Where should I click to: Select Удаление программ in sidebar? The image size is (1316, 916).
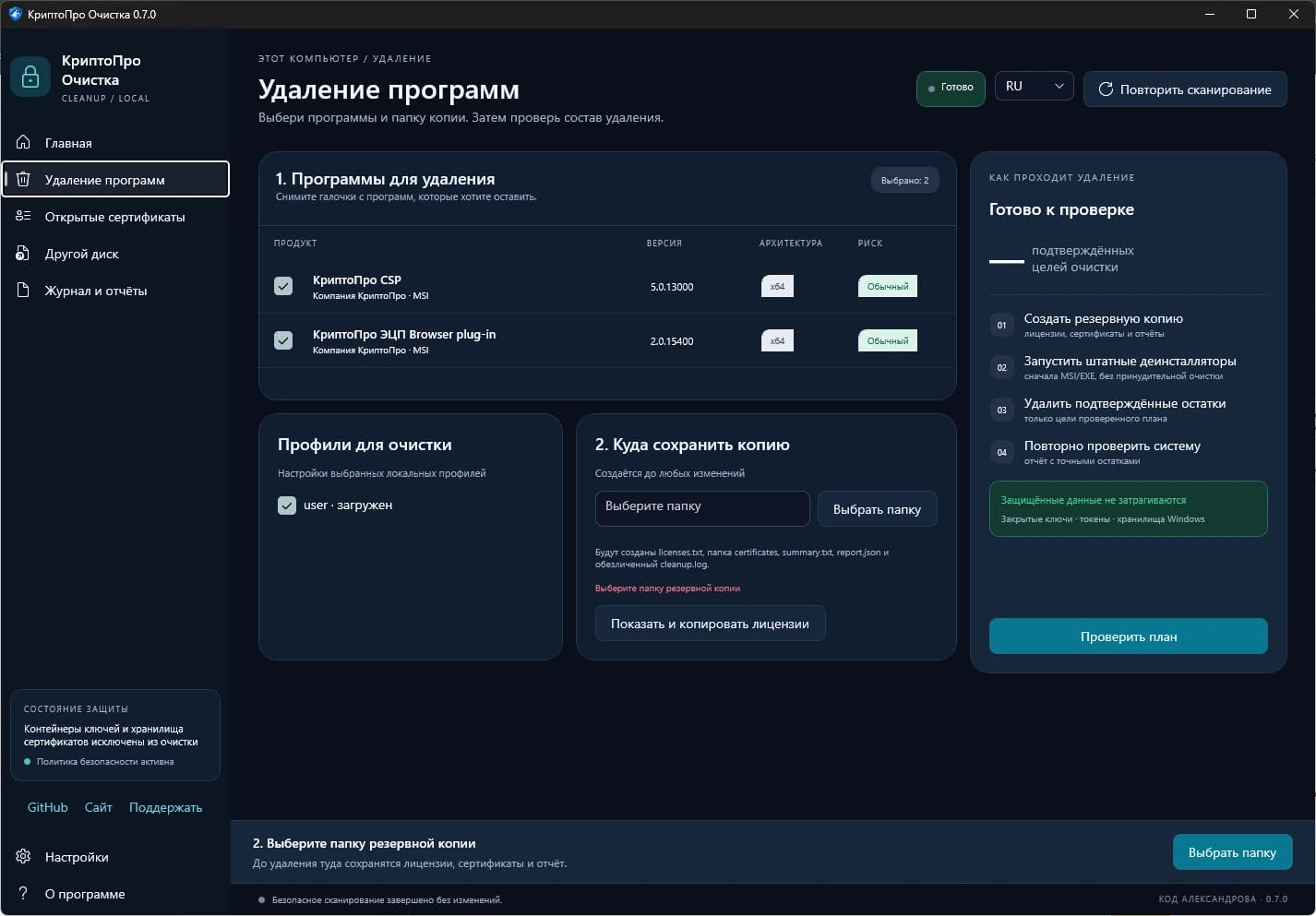(x=115, y=180)
